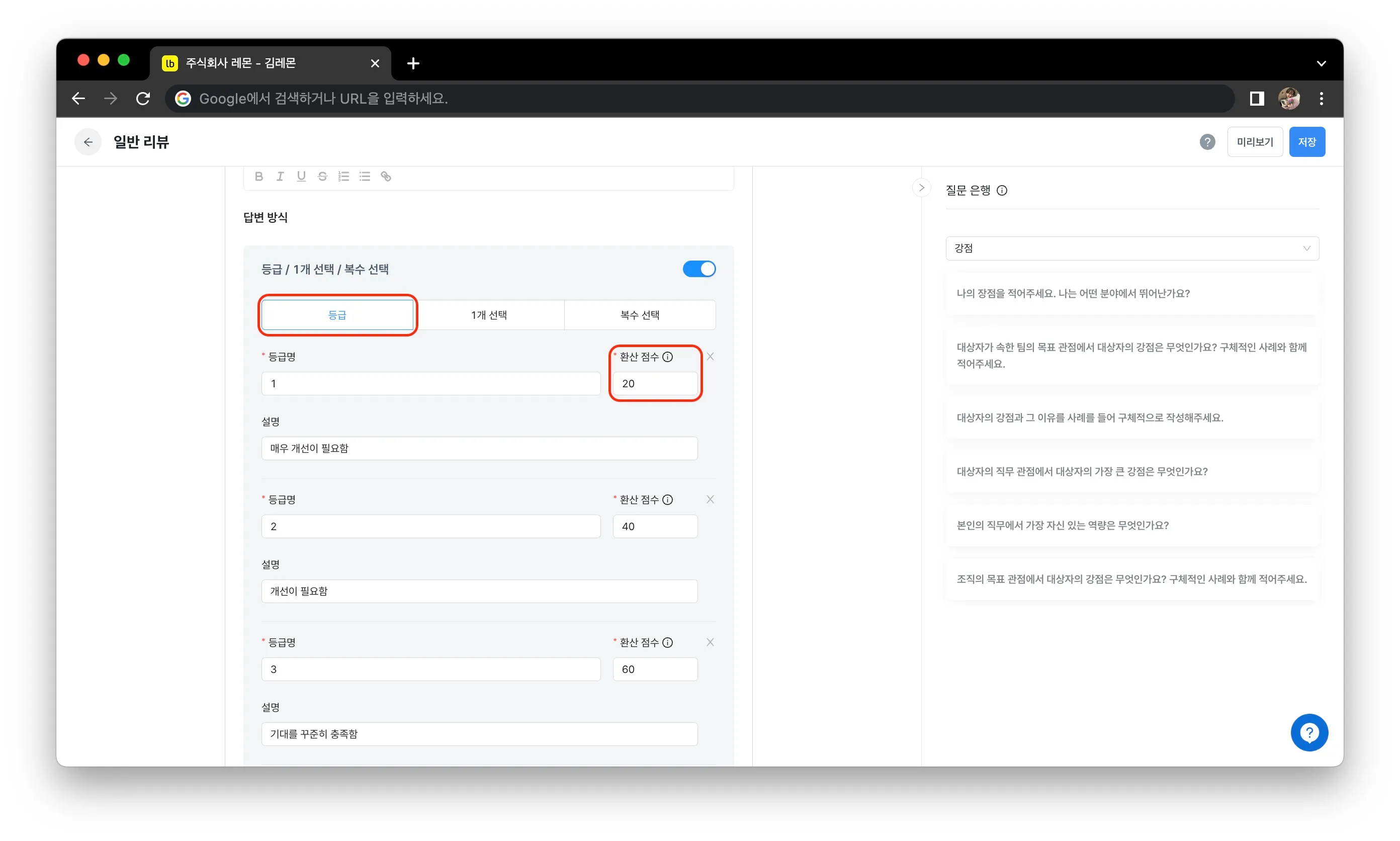Select the 복수 선택 answer type tab
Screen dimensions: 1400x841
(640, 315)
